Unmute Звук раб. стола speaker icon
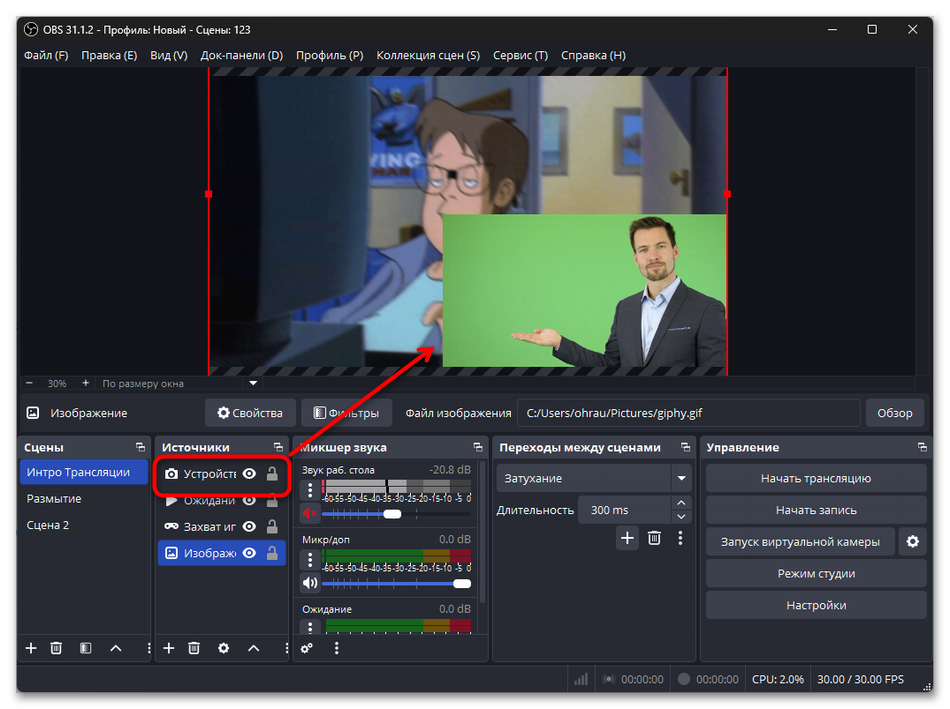 coord(310,514)
